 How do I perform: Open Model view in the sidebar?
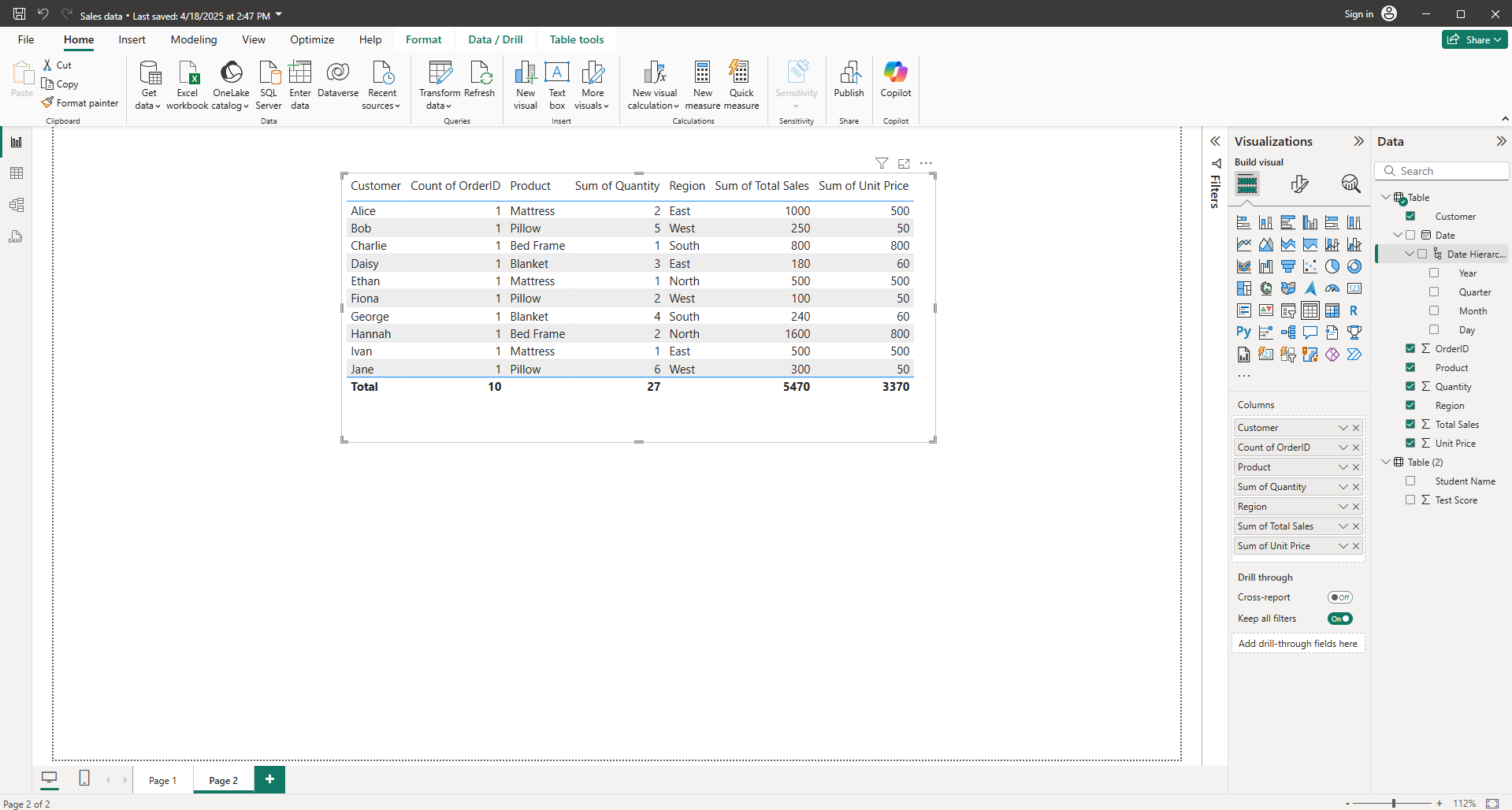(x=17, y=205)
